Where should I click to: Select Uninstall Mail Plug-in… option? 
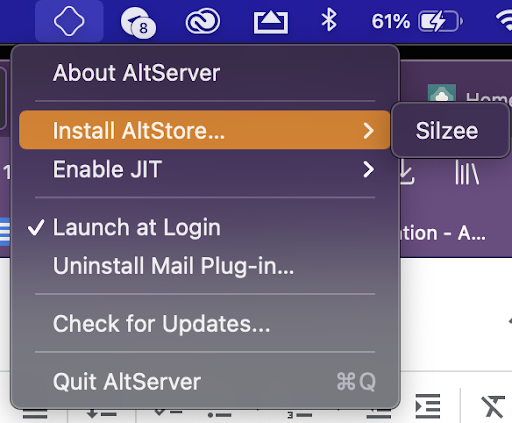205,266
